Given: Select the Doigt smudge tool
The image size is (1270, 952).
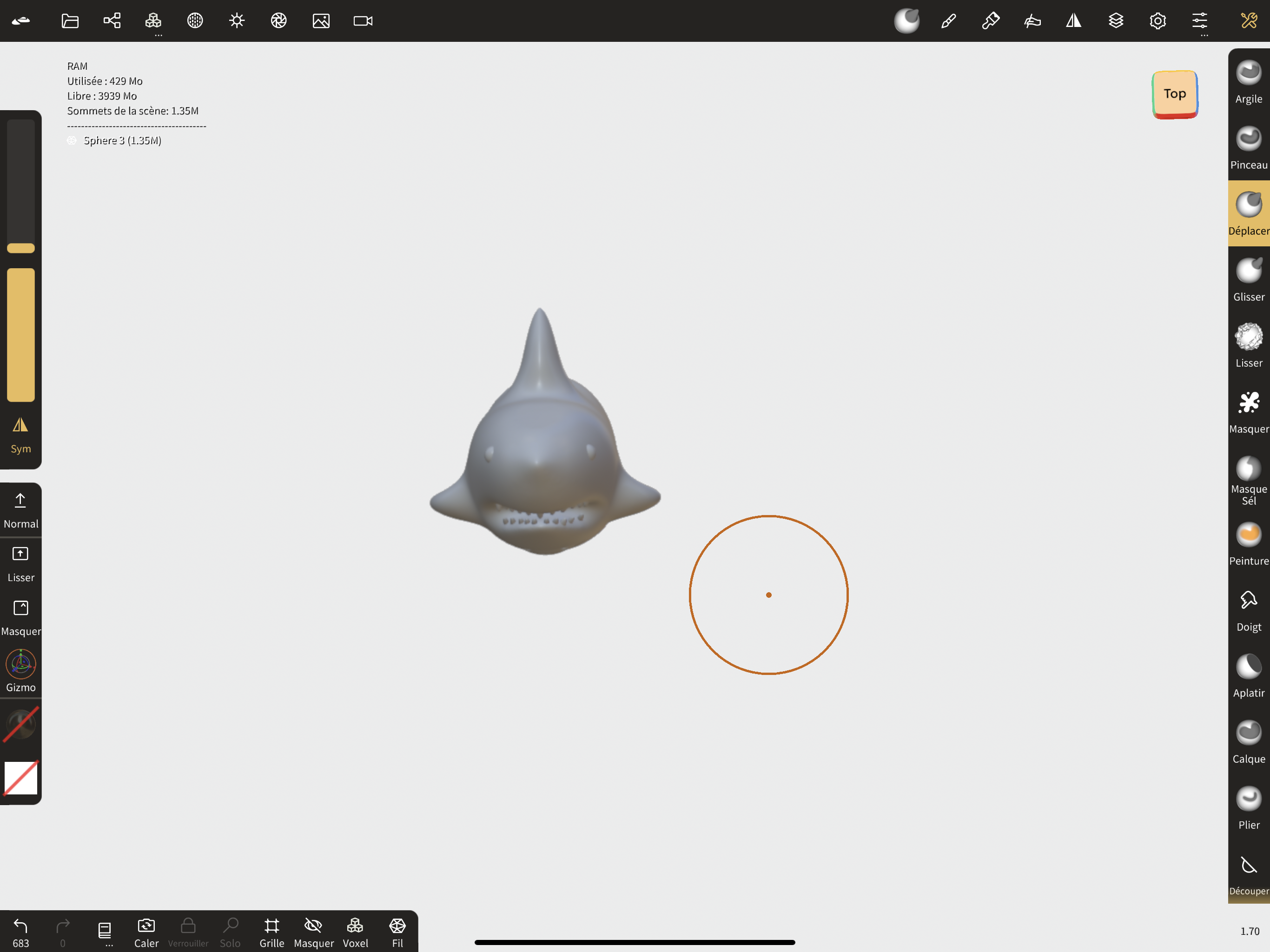Looking at the screenshot, I should [1248, 610].
